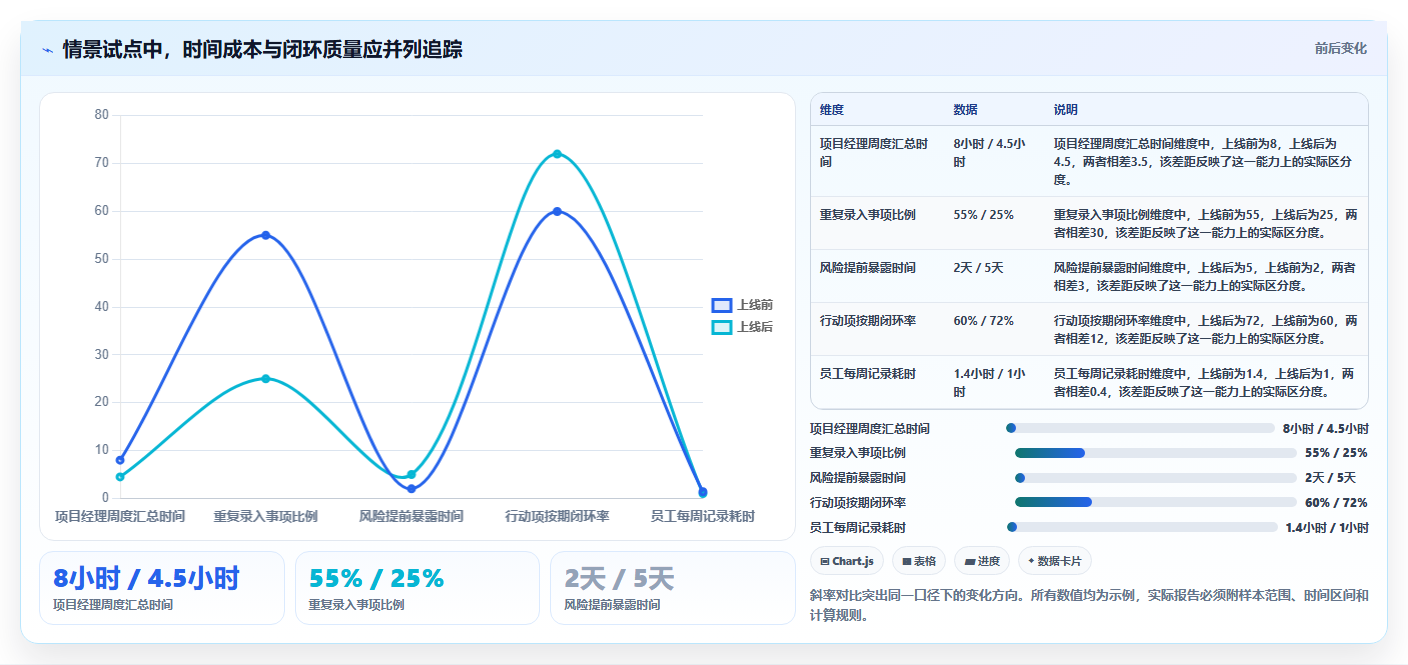1408x665 pixels.
Task: Click the 上线后 peak point at 行动项按期闭环率 (72)
Action: (x=557, y=154)
